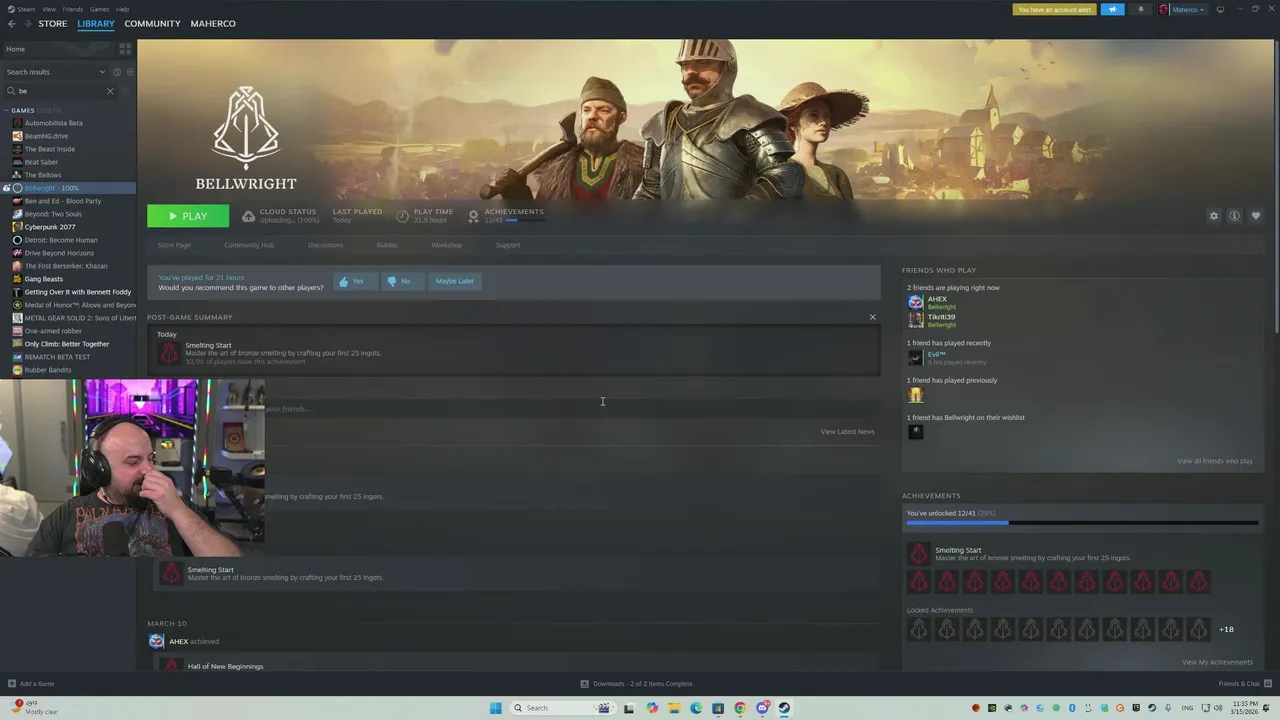Open View My Achievements
This screenshot has height=720, width=1280.
pyautogui.click(x=1217, y=662)
